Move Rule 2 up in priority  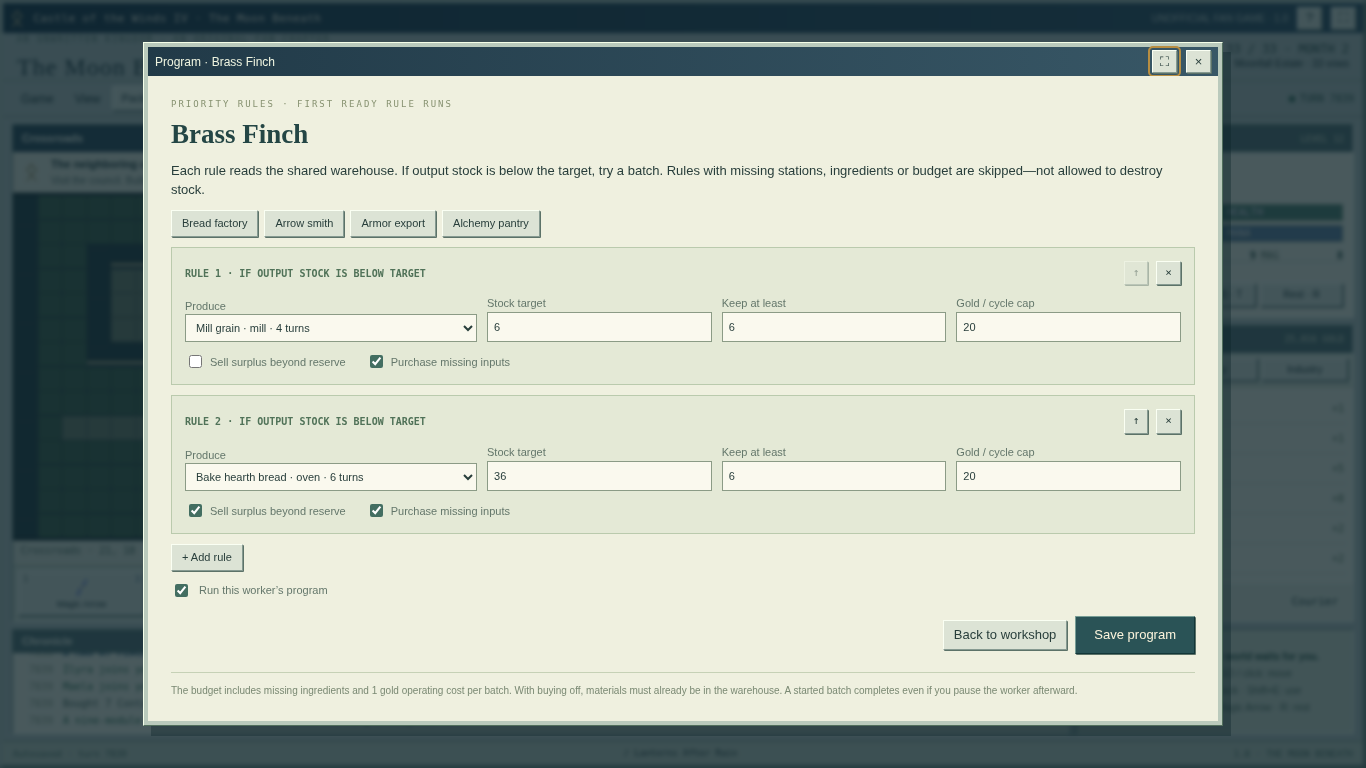point(1136,422)
